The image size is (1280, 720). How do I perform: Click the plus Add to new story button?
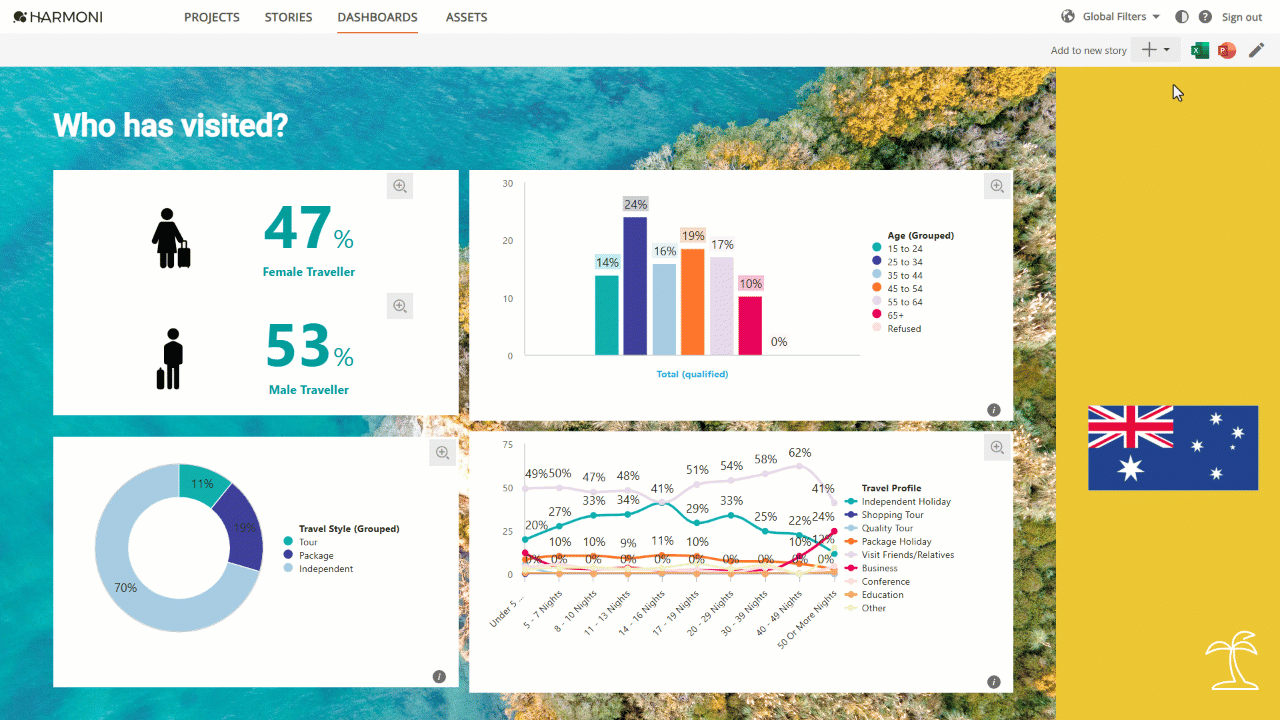coord(1155,50)
